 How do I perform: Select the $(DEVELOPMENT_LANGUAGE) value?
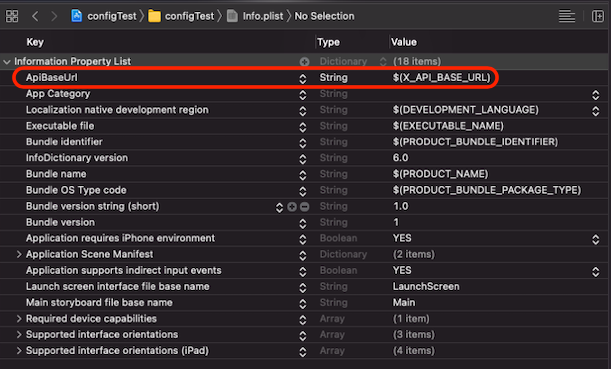pos(466,110)
